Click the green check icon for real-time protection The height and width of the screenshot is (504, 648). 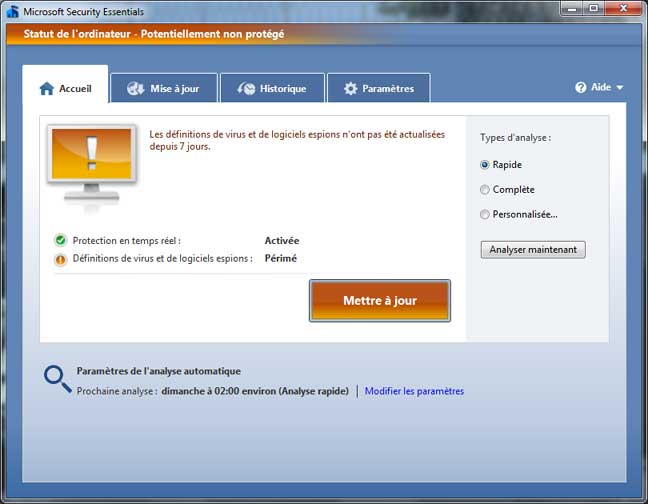pos(60,240)
